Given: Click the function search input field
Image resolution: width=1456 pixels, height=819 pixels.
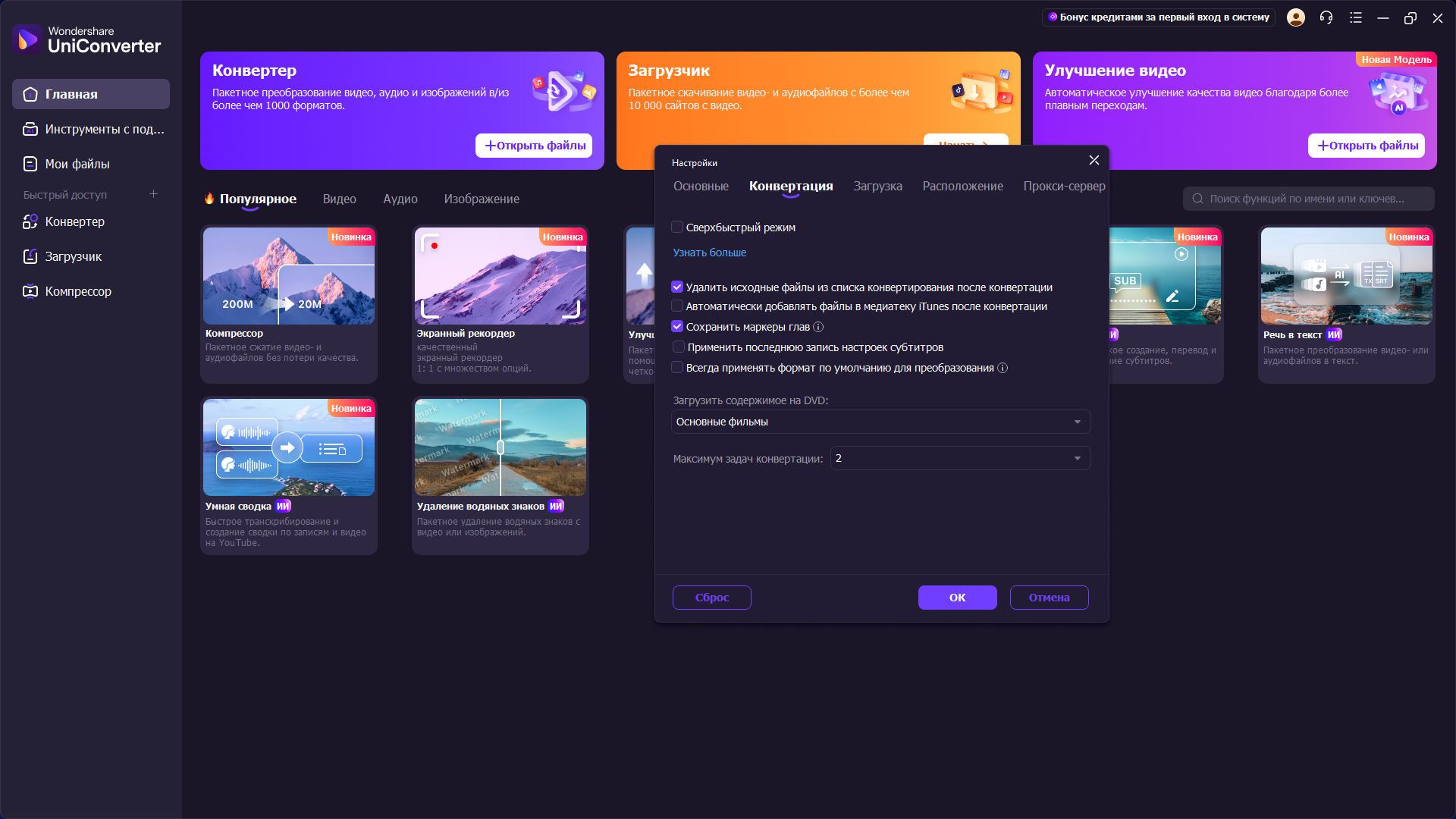Looking at the screenshot, I should click(x=1307, y=199).
